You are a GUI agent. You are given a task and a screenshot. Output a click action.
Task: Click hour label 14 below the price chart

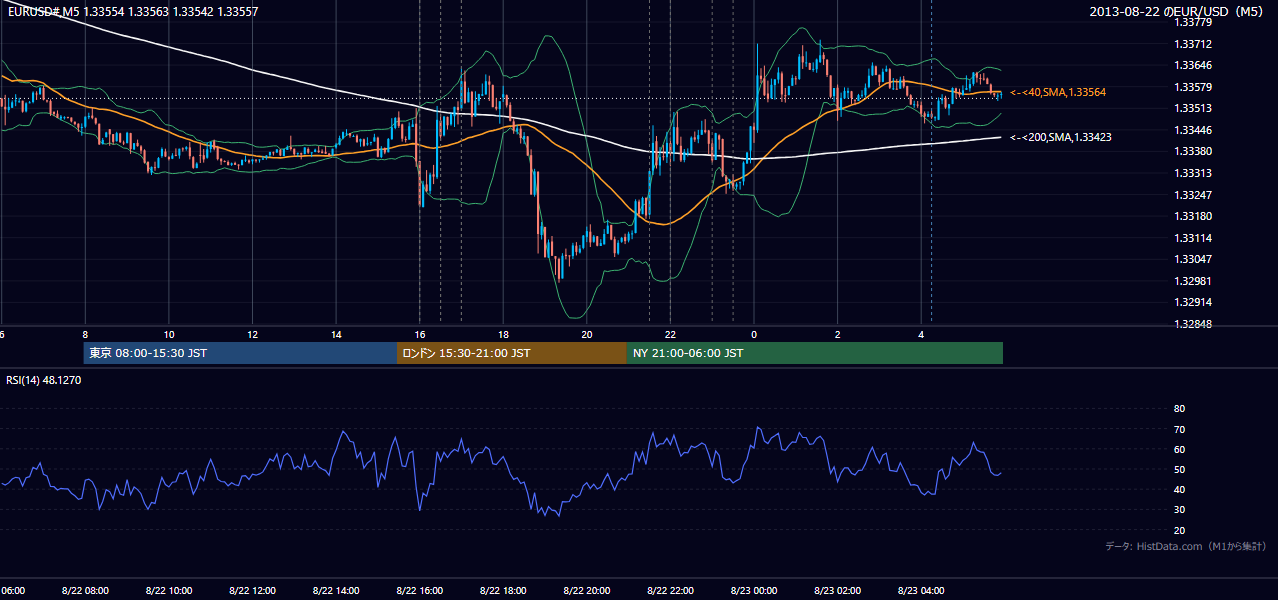(336, 334)
